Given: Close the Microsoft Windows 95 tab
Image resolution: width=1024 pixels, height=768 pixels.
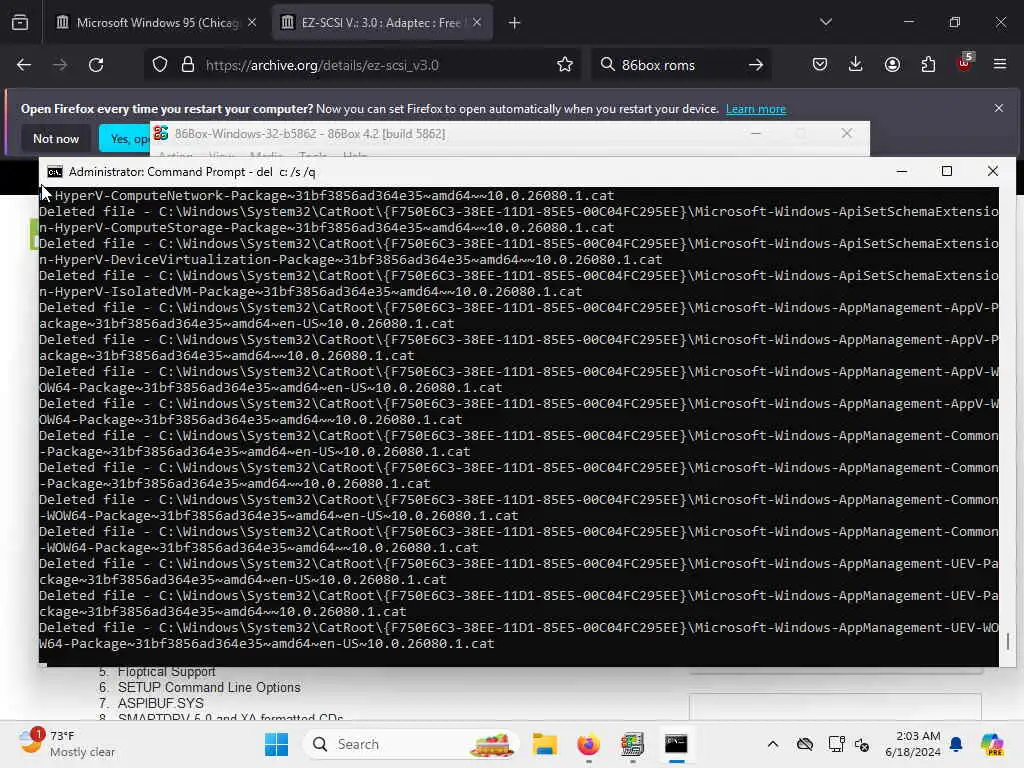Looking at the screenshot, I should pyautogui.click(x=252, y=23).
